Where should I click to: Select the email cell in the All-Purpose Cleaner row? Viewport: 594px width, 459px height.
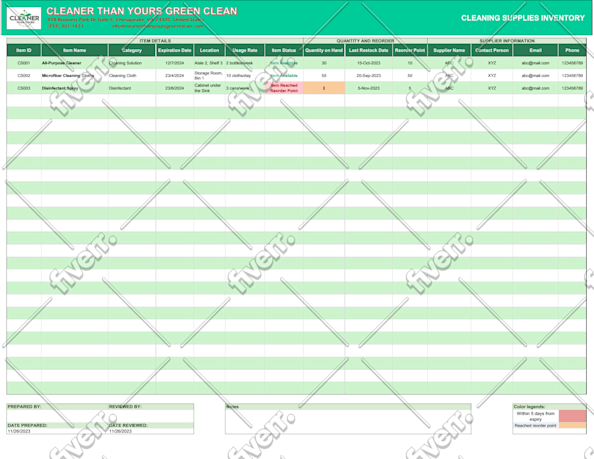coord(535,63)
